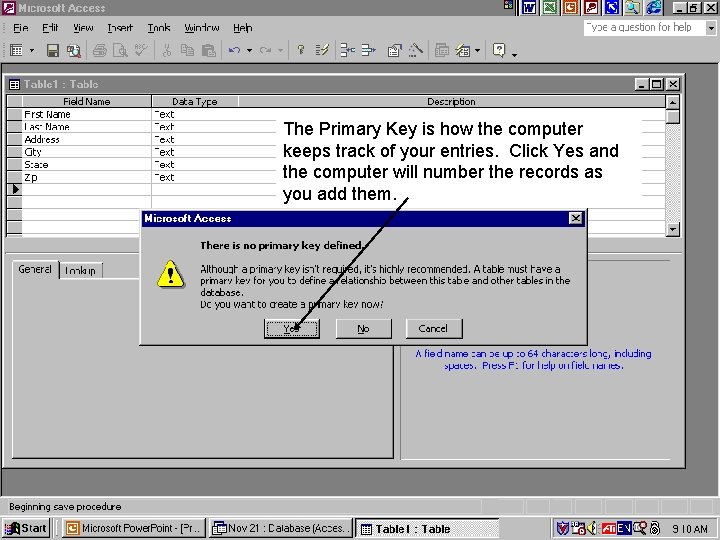Click the Microsoft Access Help icon

coord(499,50)
